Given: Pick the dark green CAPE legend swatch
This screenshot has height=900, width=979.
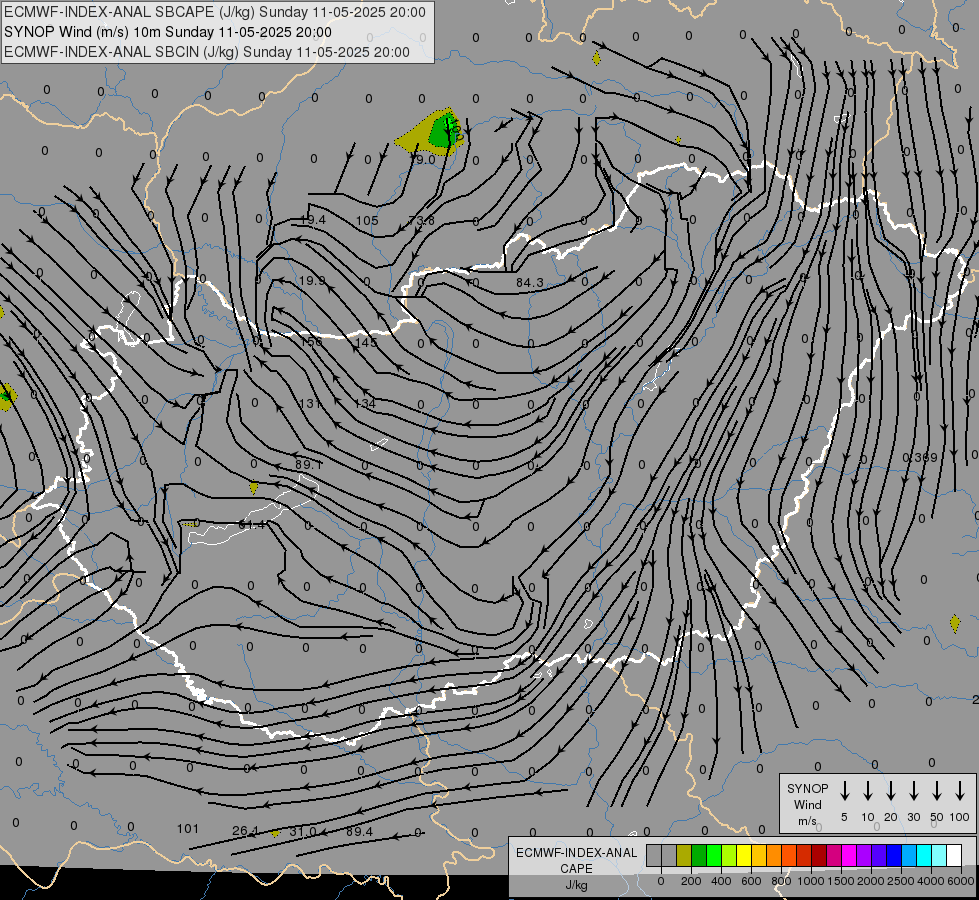Looking at the screenshot, I should coord(699,855).
